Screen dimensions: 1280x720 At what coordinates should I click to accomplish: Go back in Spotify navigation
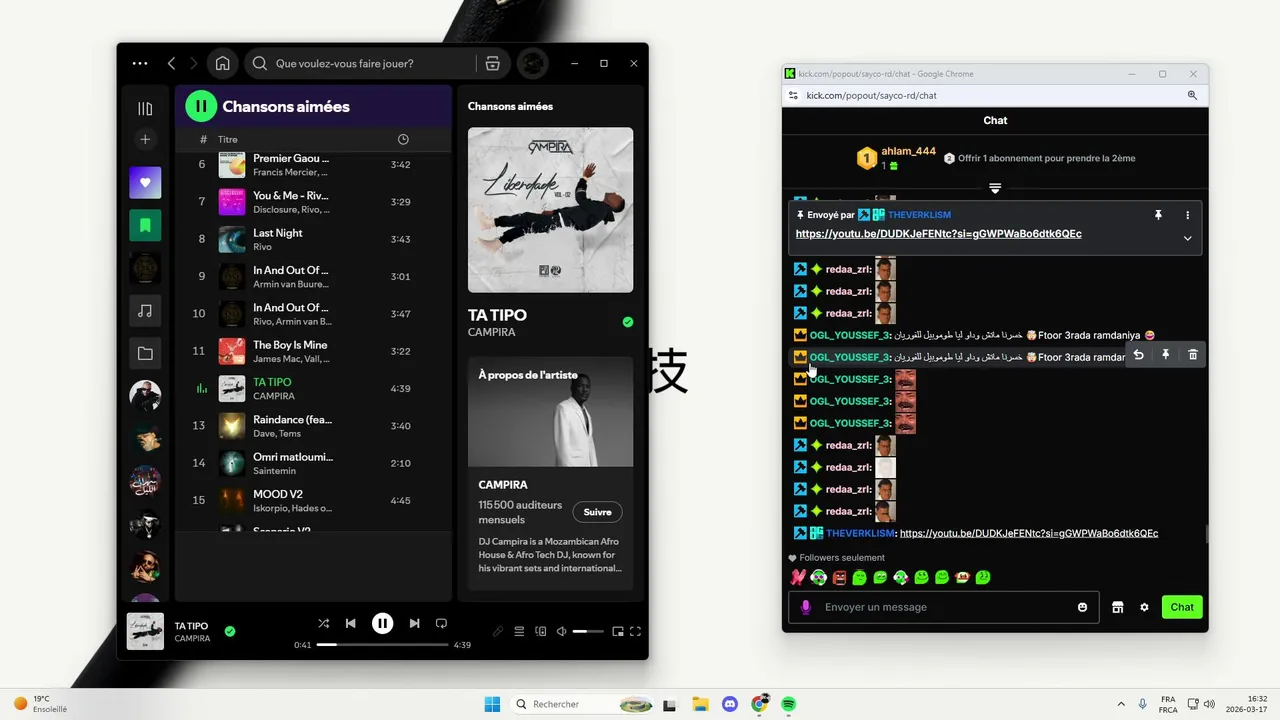[171, 63]
